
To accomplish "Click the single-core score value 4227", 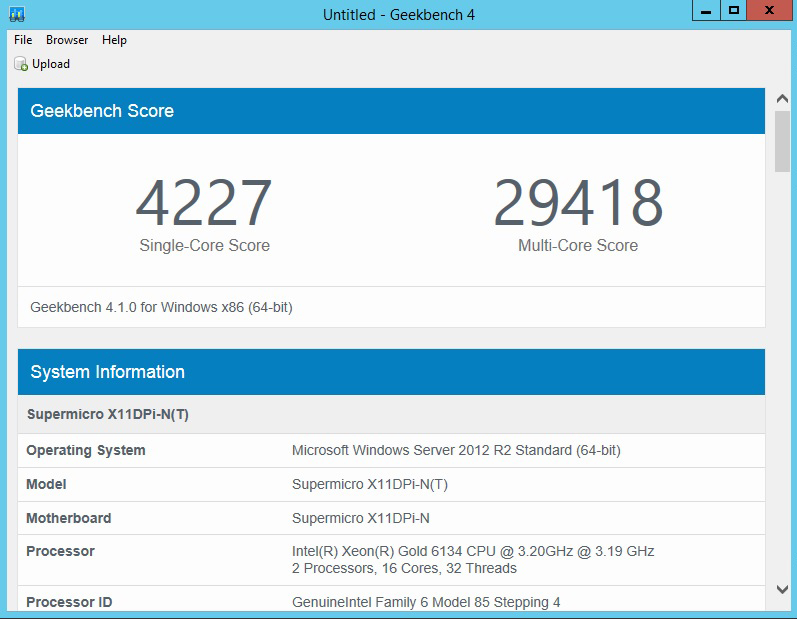I will [204, 203].
